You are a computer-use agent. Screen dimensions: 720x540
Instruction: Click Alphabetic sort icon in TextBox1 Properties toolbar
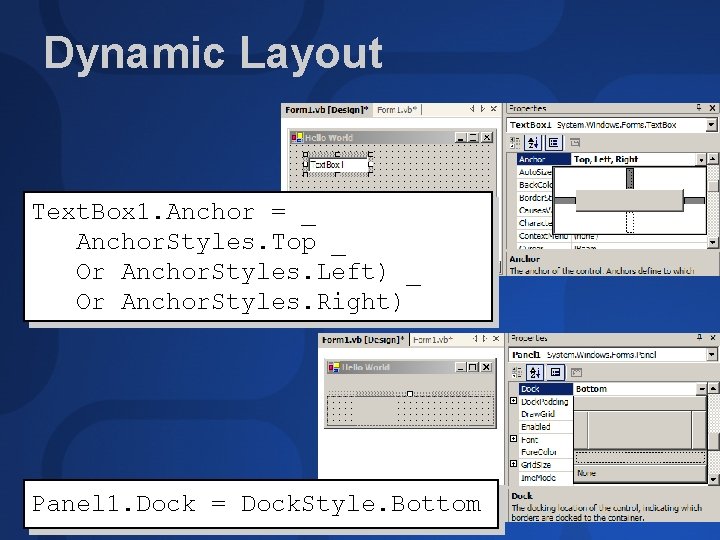(533, 142)
